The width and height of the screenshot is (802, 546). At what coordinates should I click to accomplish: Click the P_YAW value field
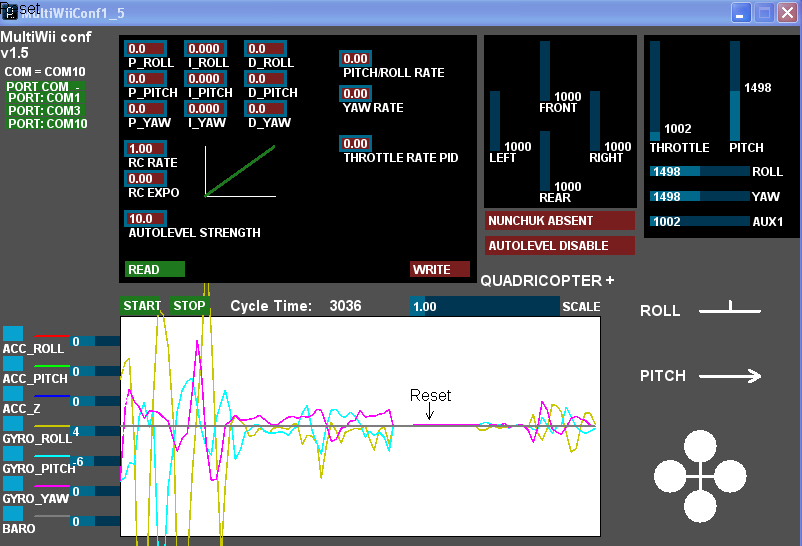click(x=145, y=108)
